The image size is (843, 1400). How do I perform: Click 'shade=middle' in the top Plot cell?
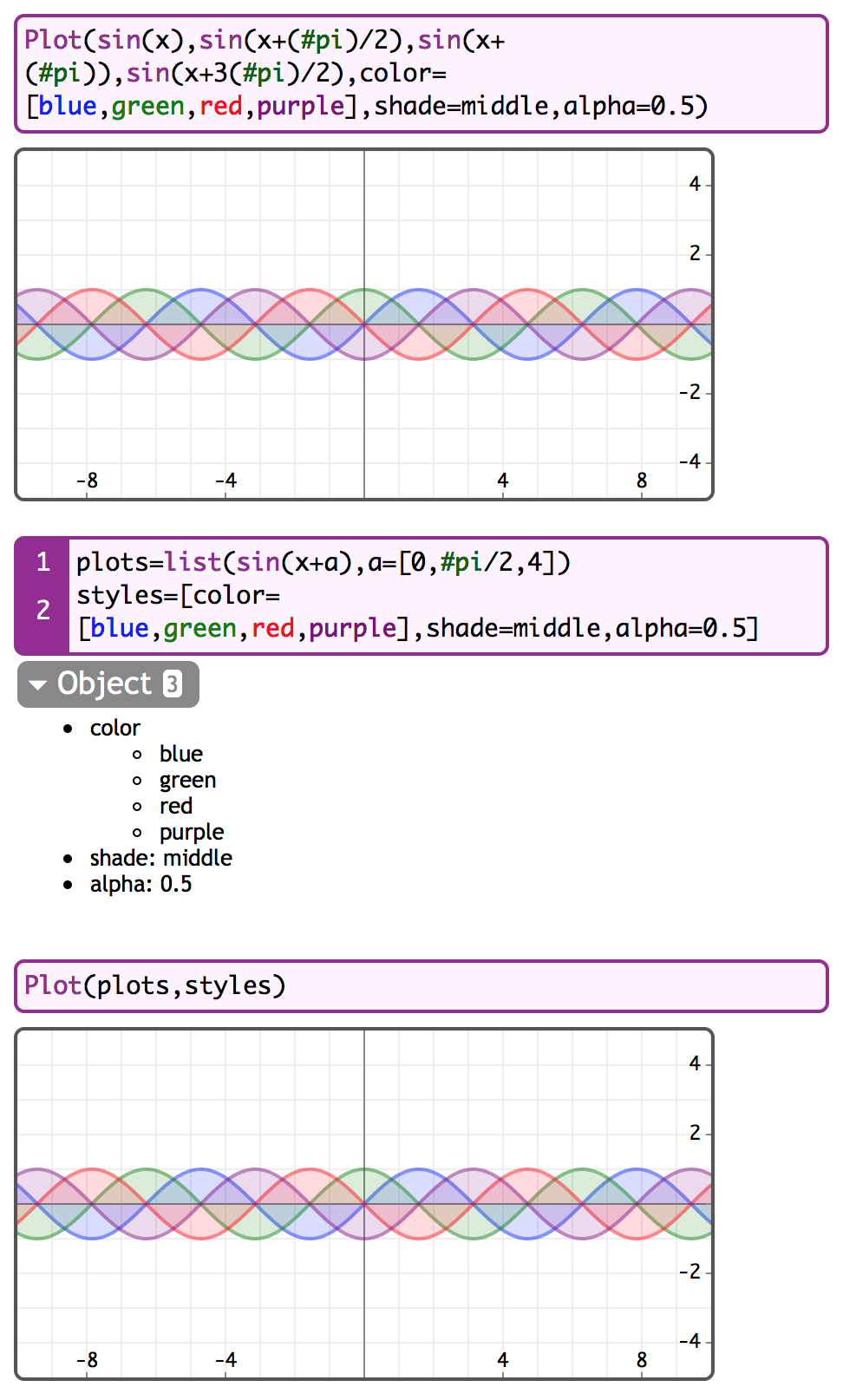[461, 106]
